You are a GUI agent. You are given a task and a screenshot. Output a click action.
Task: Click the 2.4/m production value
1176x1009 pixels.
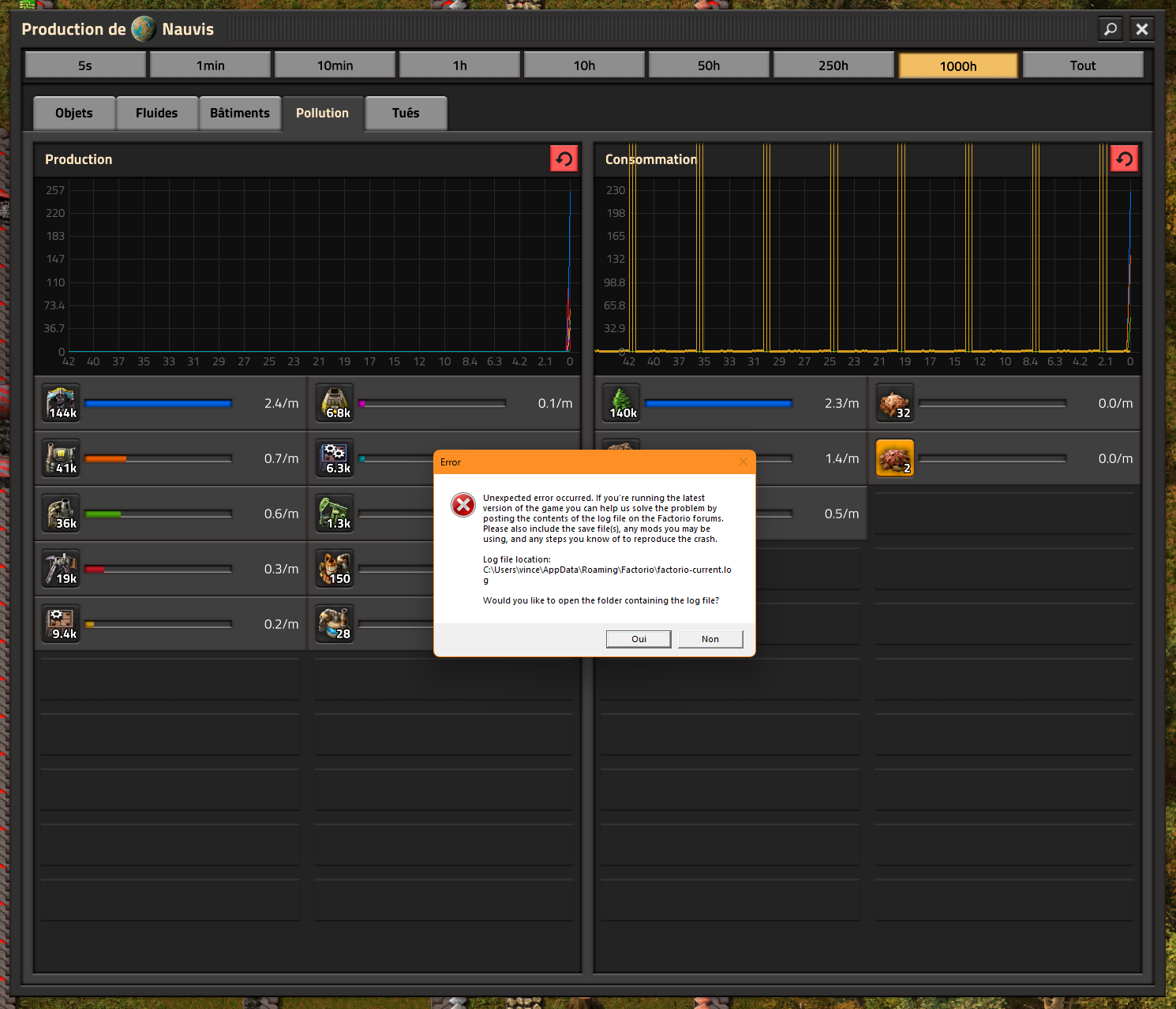(281, 403)
